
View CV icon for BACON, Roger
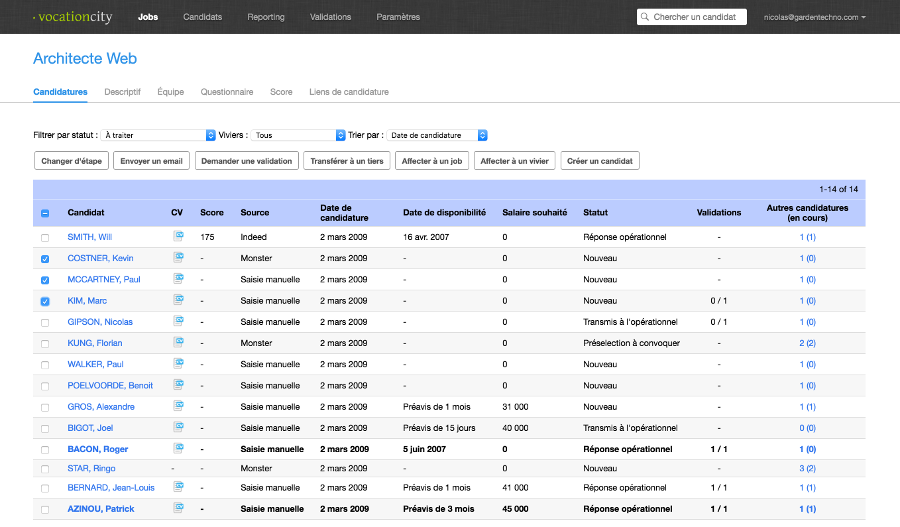[x=178, y=449]
